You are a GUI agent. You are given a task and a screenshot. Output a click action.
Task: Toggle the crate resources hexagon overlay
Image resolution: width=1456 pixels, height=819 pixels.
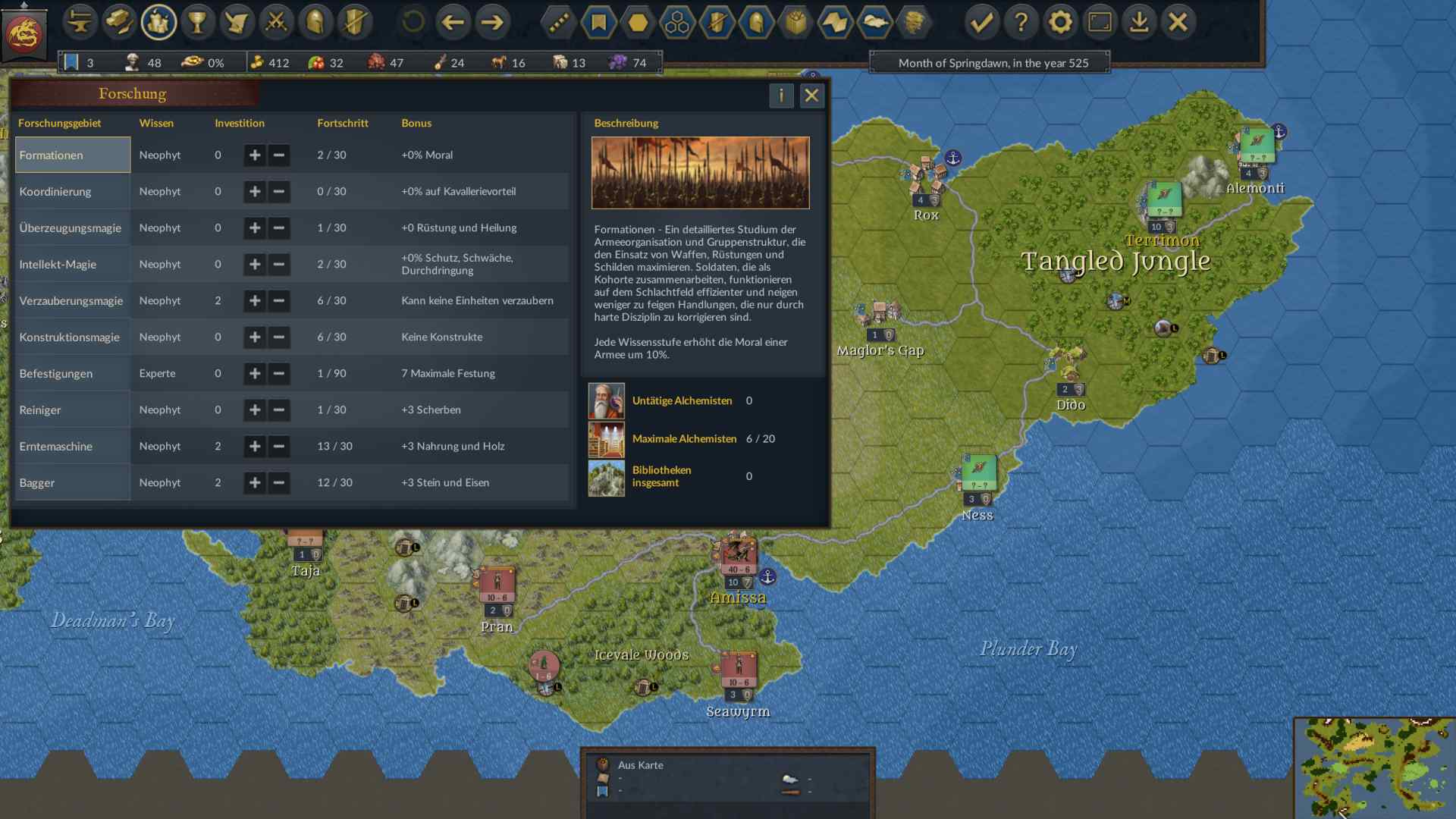point(795,22)
